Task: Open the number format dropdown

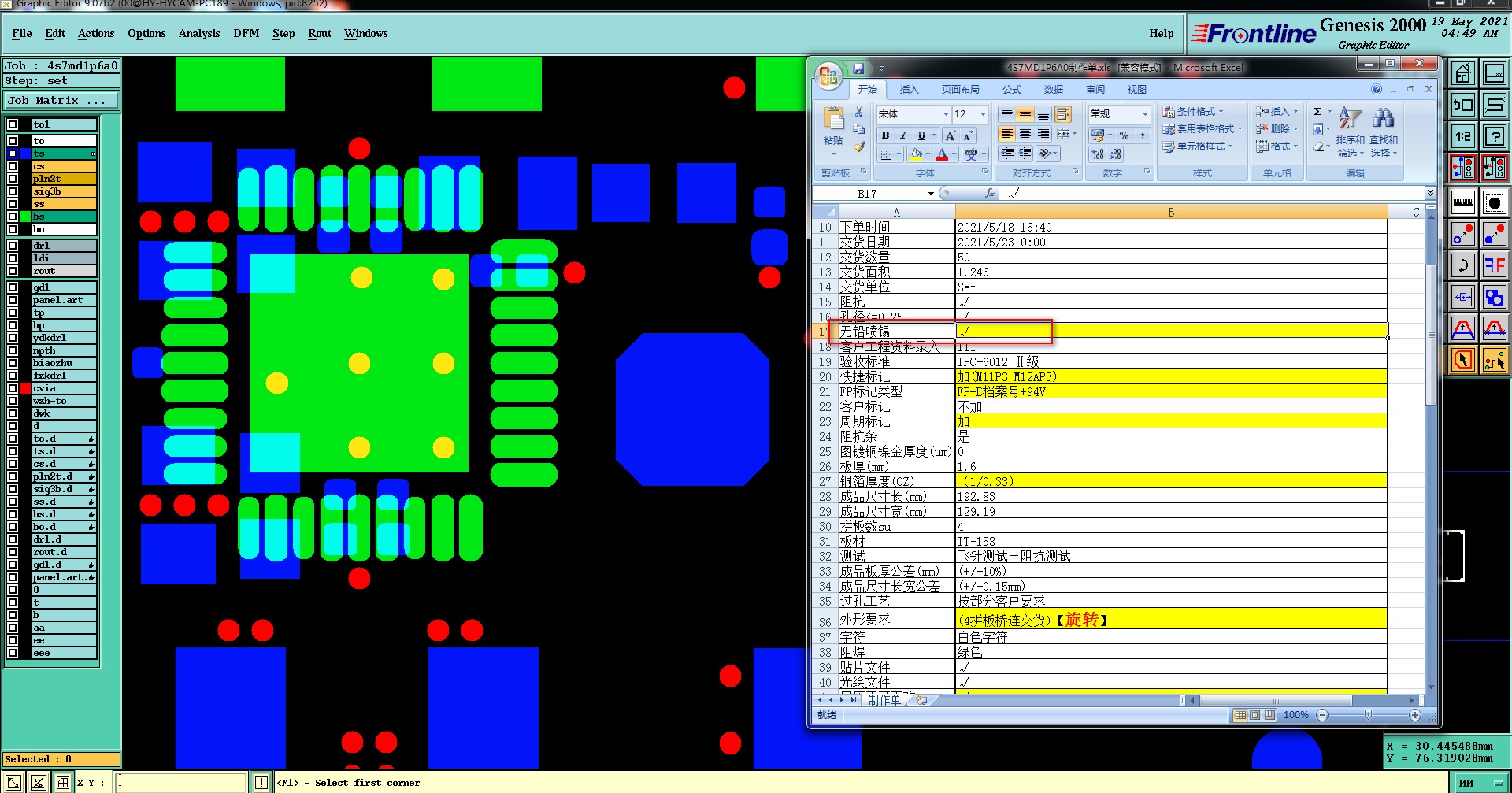Action: click(x=1145, y=114)
